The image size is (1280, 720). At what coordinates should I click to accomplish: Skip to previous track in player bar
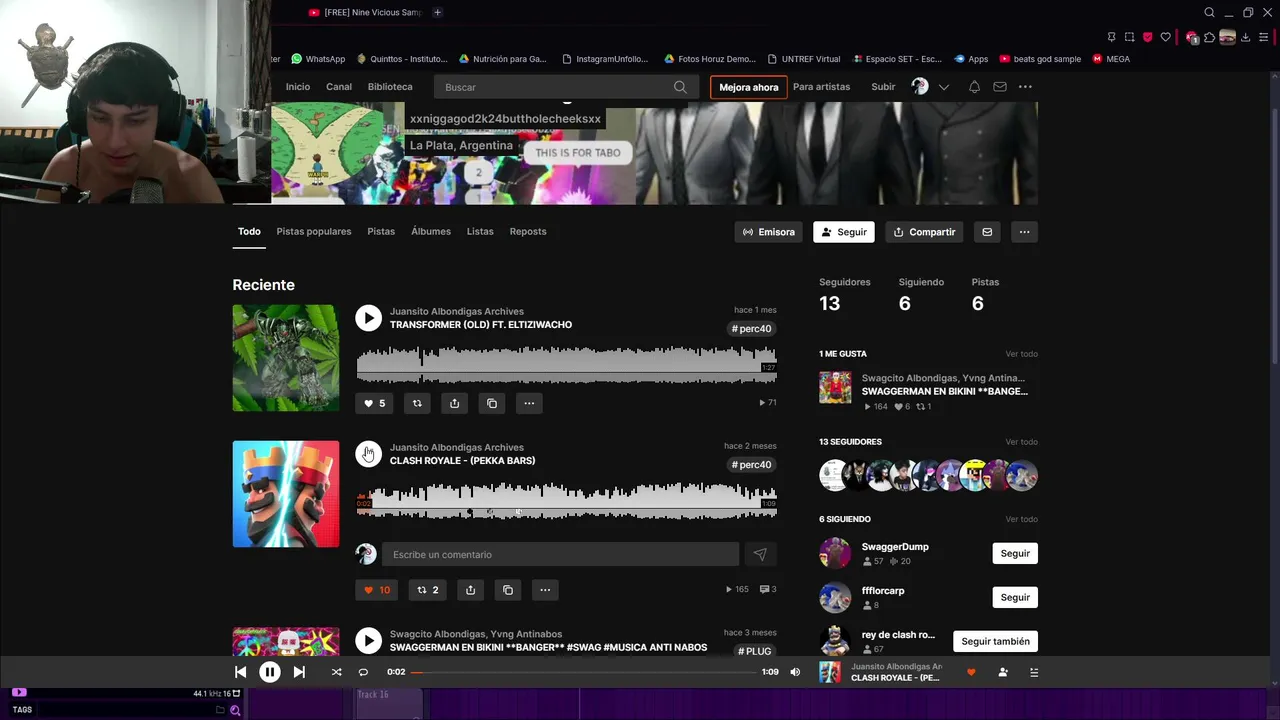pyautogui.click(x=240, y=672)
